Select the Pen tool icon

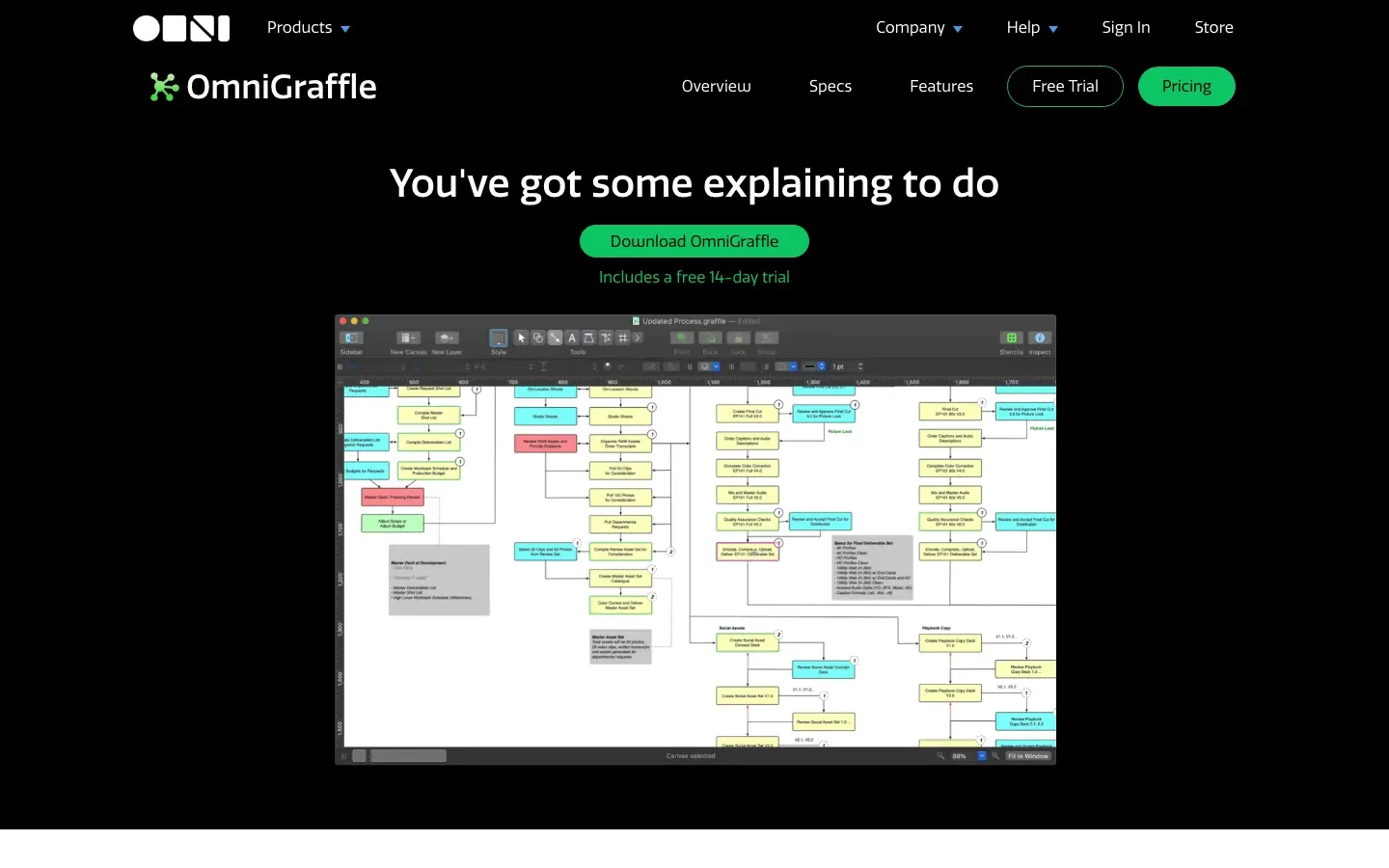[x=589, y=338]
